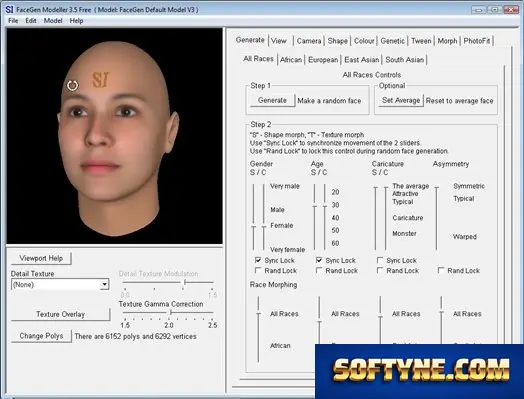
Task: Click the SI logo on the model's forehead
Action: pos(101,80)
